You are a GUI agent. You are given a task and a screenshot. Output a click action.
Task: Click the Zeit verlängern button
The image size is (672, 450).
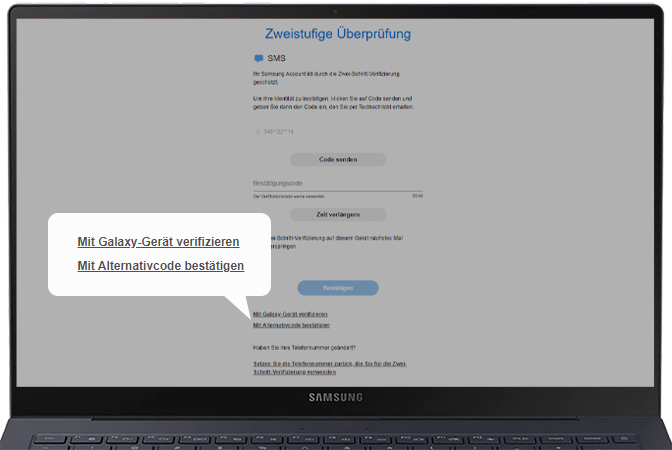pos(338,214)
